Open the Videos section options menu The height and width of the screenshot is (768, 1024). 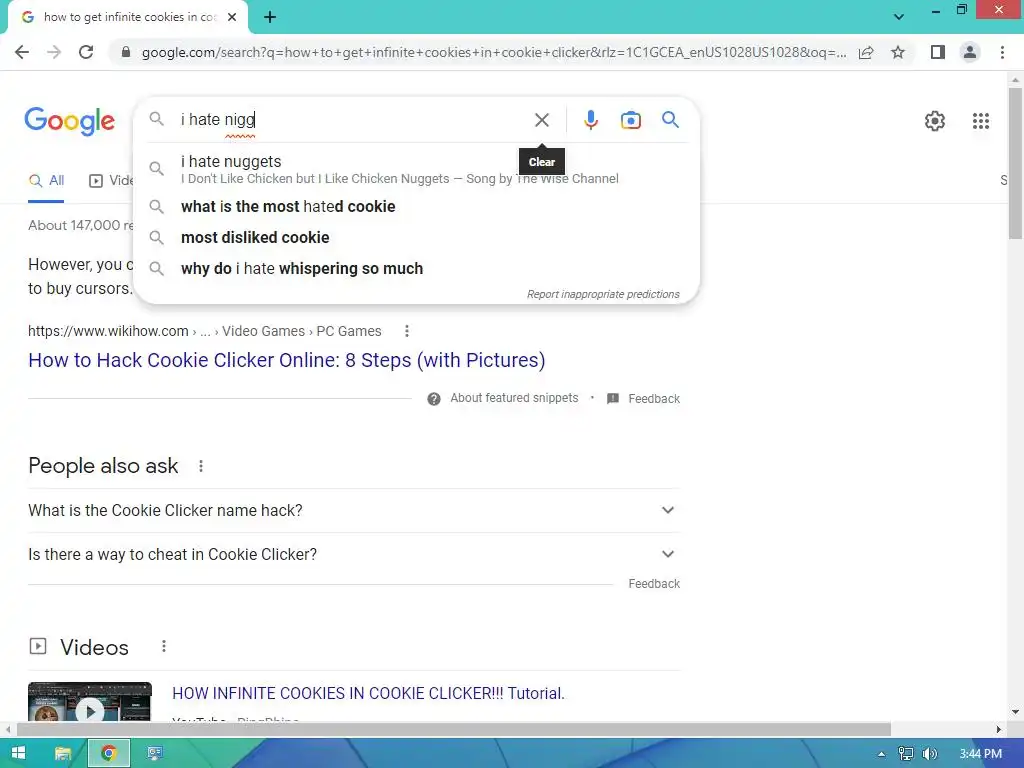(164, 646)
